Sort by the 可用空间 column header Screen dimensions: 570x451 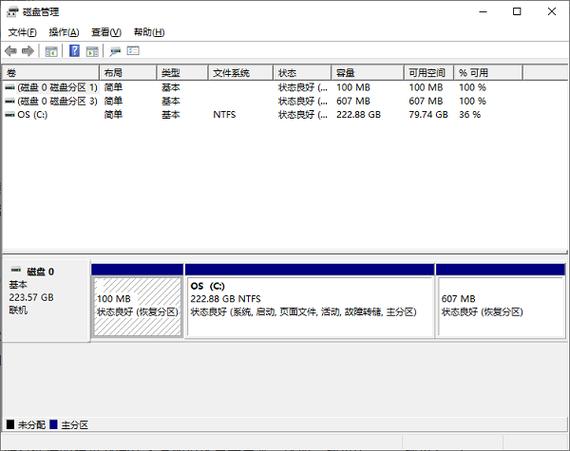[x=429, y=73]
